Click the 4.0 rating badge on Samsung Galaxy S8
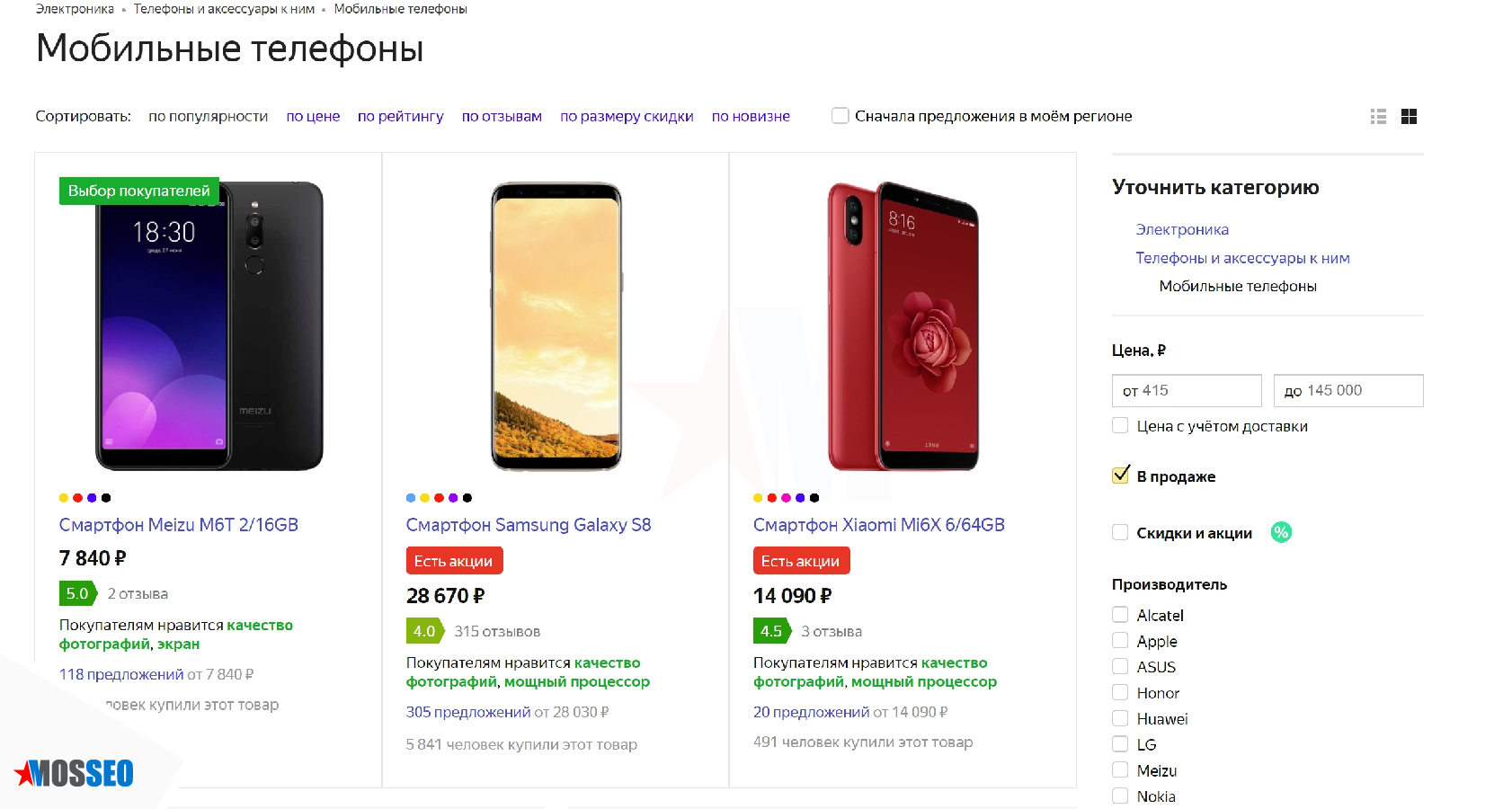1512x809 pixels. point(423,631)
